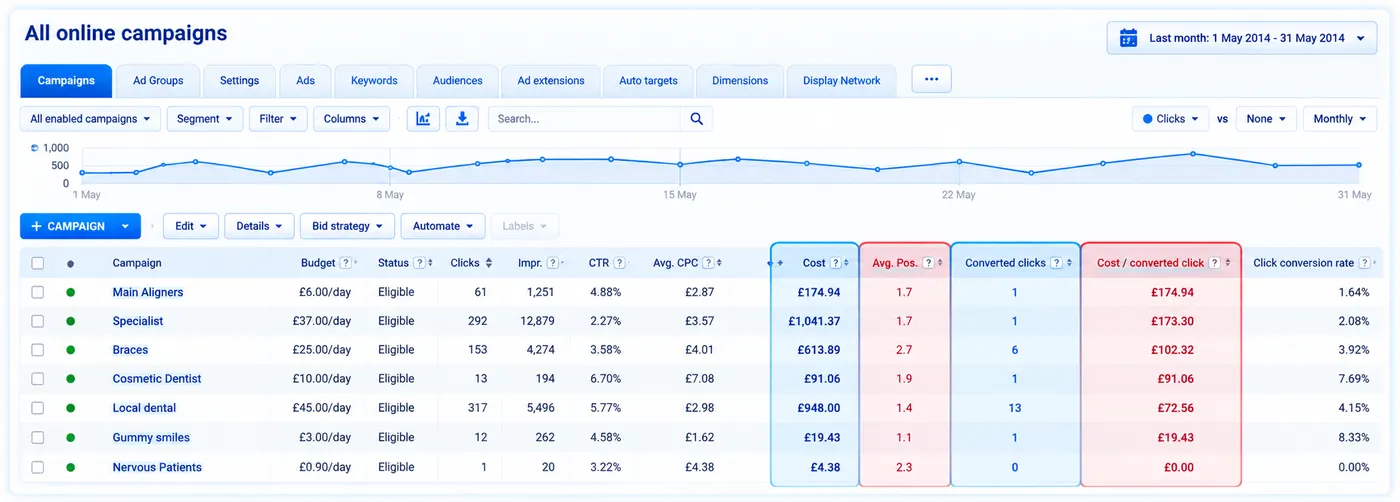The image size is (1400, 502).
Task: Open the Nervous Patients campaign link
Action: (157, 467)
